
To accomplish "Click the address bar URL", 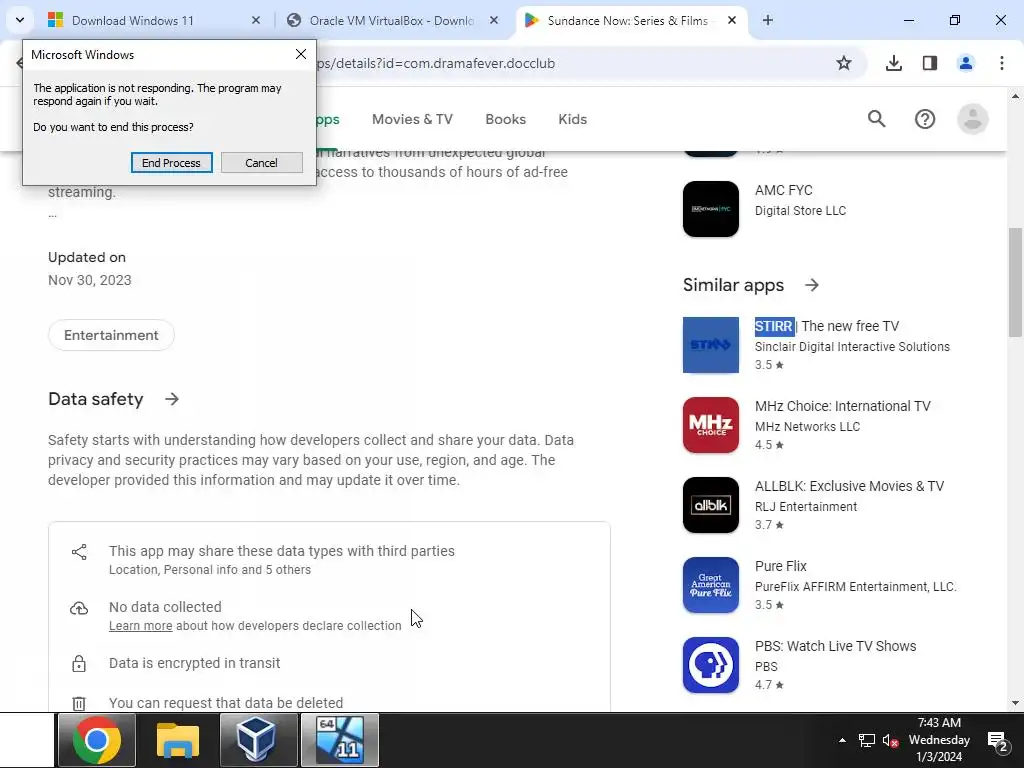I will point(436,63).
